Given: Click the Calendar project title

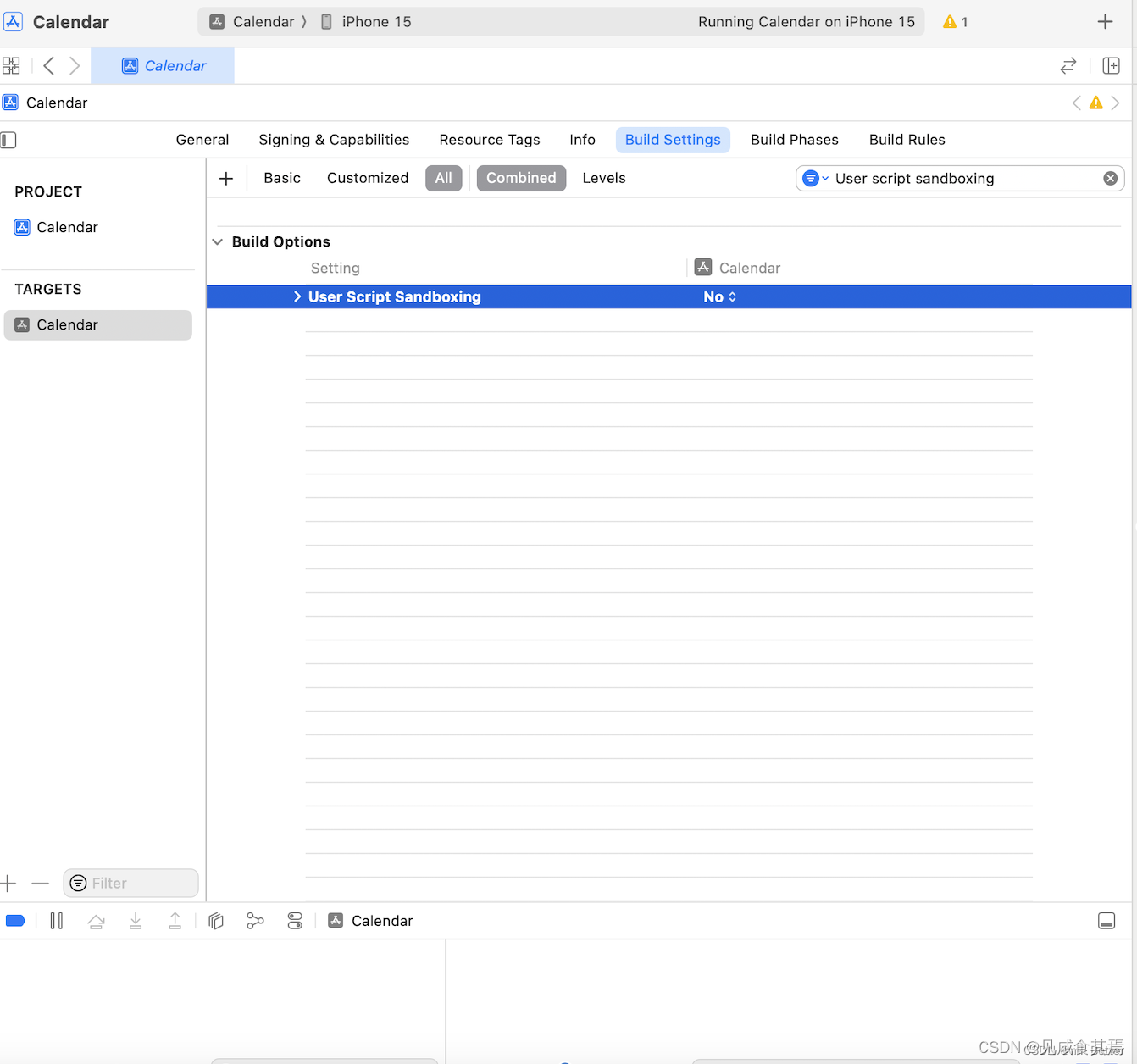Looking at the screenshot, I should 71,22.
